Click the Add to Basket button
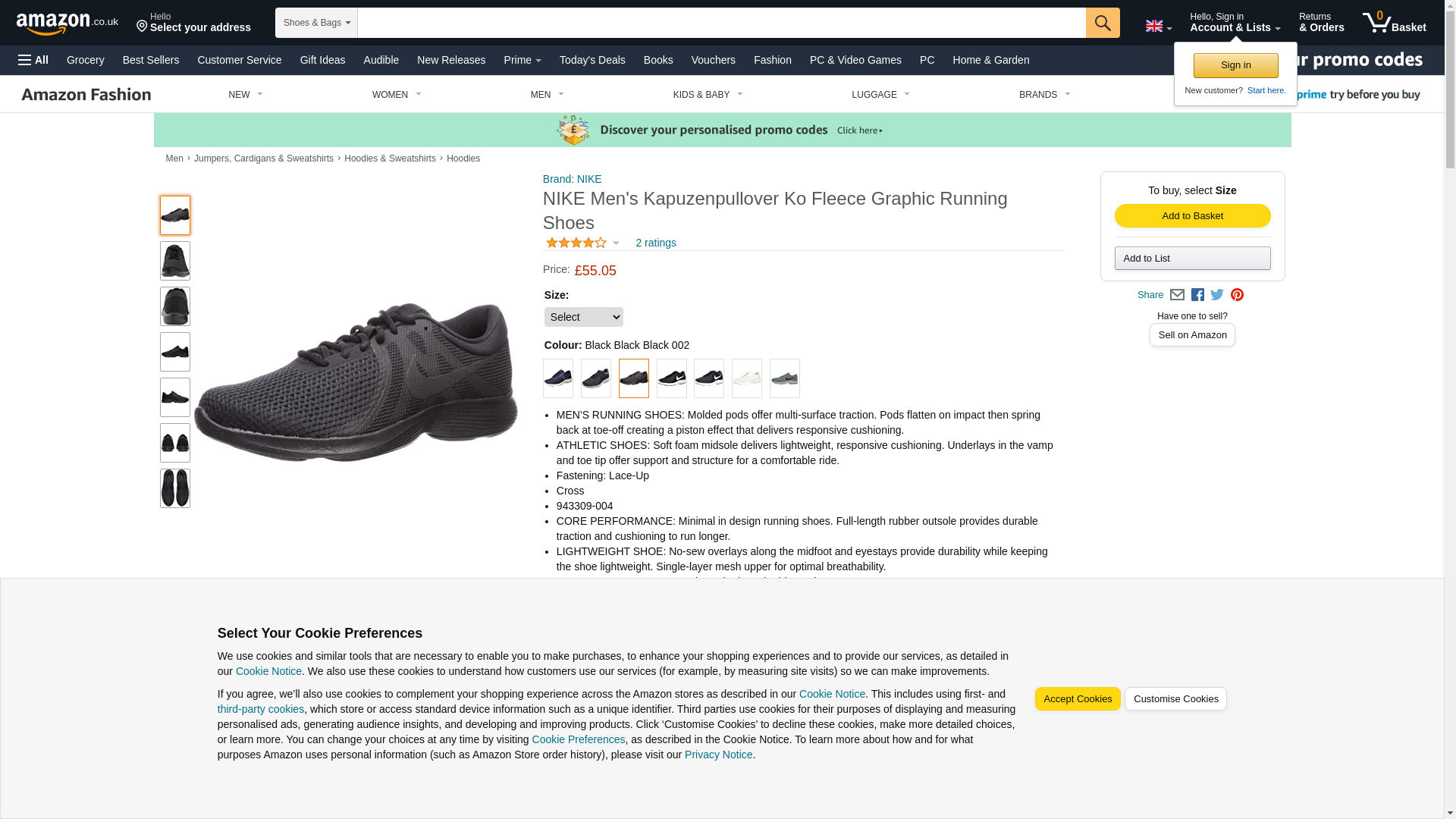Image resolution: width=1456 pixels, height=819 pixels. point(1191,216)
